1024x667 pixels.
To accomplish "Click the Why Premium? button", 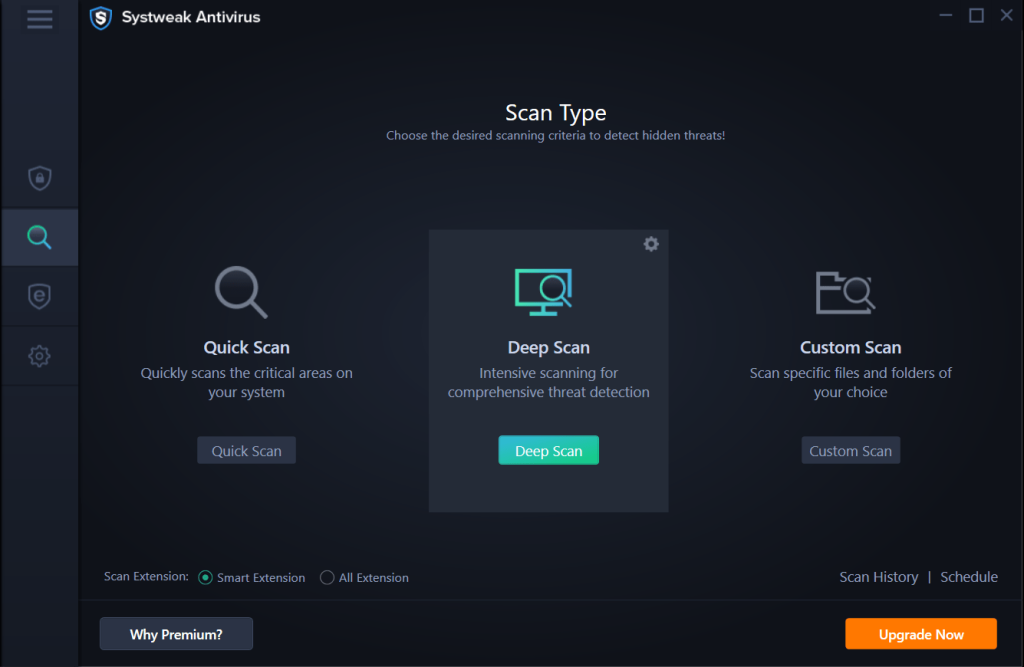I will coord(176,634).
